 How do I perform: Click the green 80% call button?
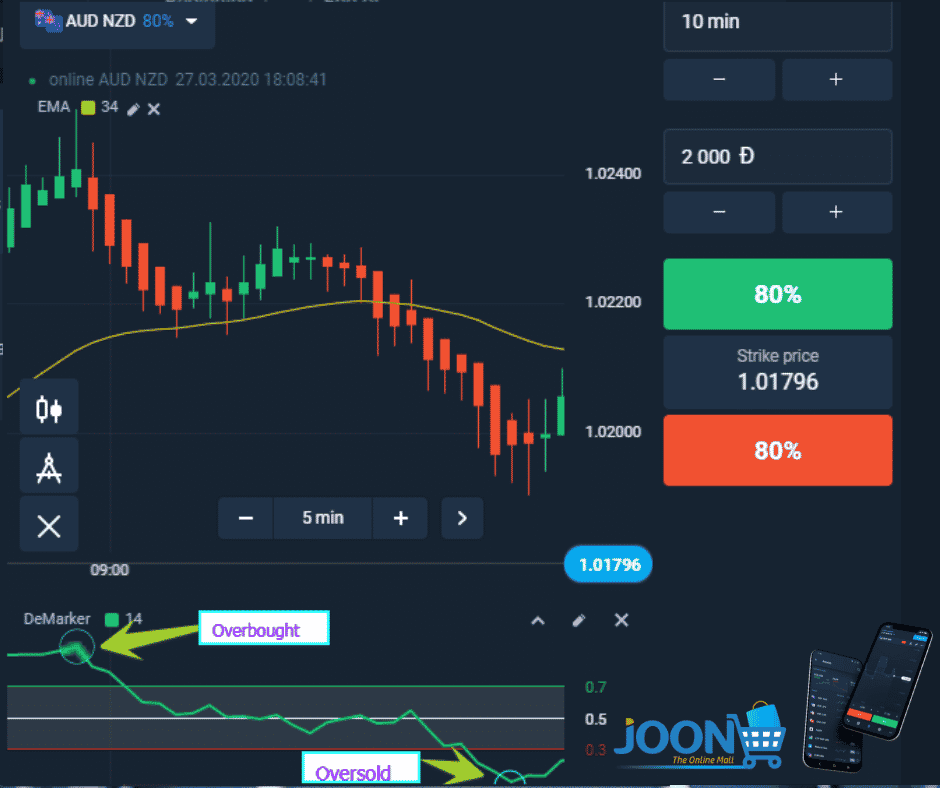click(x=778, y=294)
